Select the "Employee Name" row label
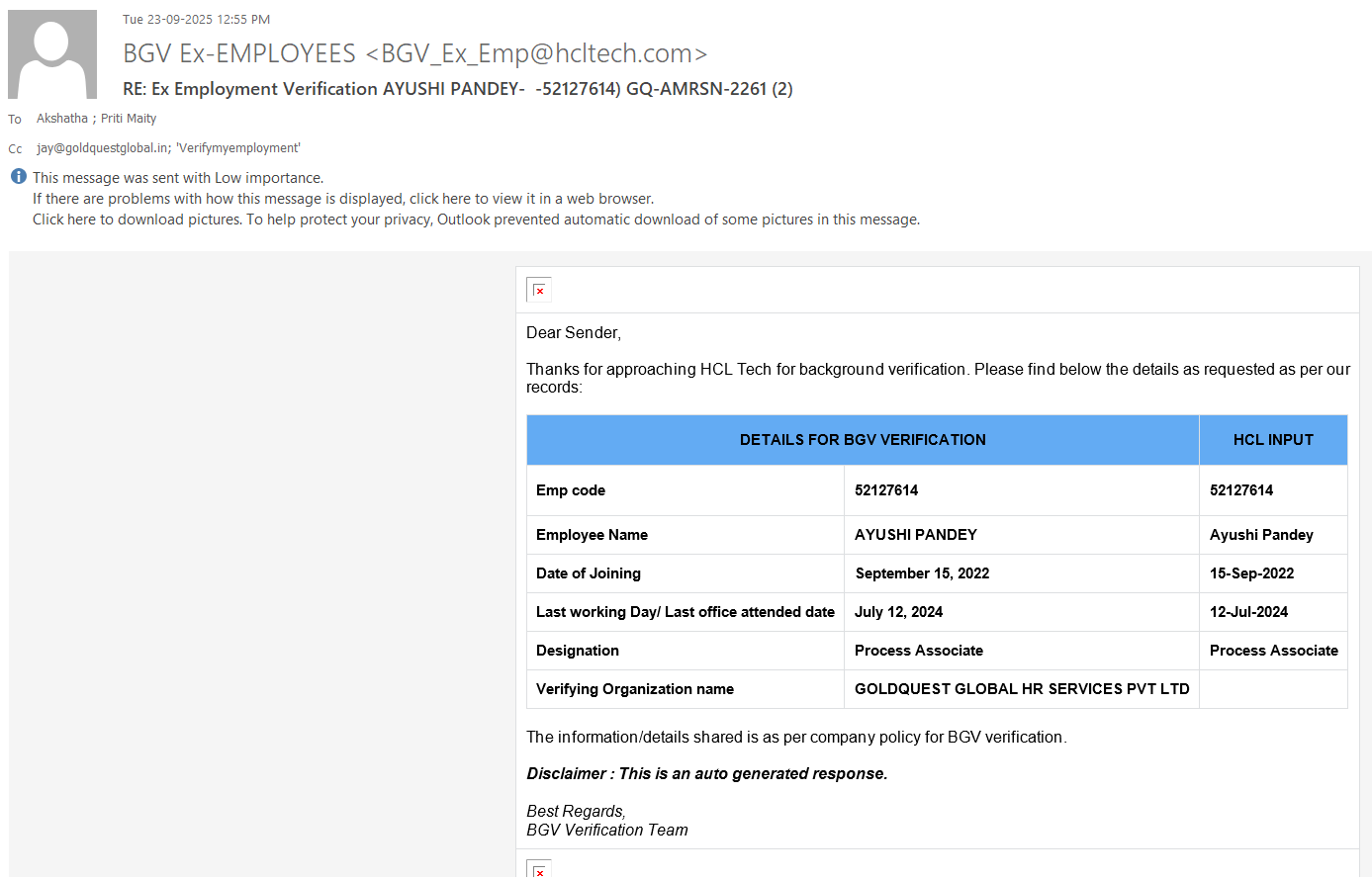This screenshot has height=880, width=1372. [592, 535]
